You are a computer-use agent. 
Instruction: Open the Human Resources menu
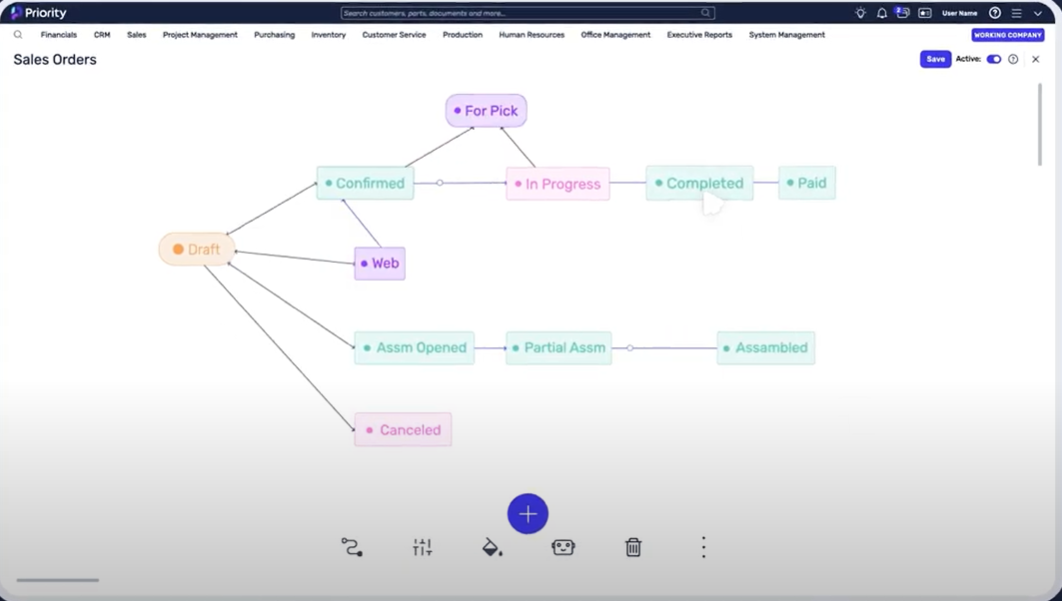click(532, 35)
